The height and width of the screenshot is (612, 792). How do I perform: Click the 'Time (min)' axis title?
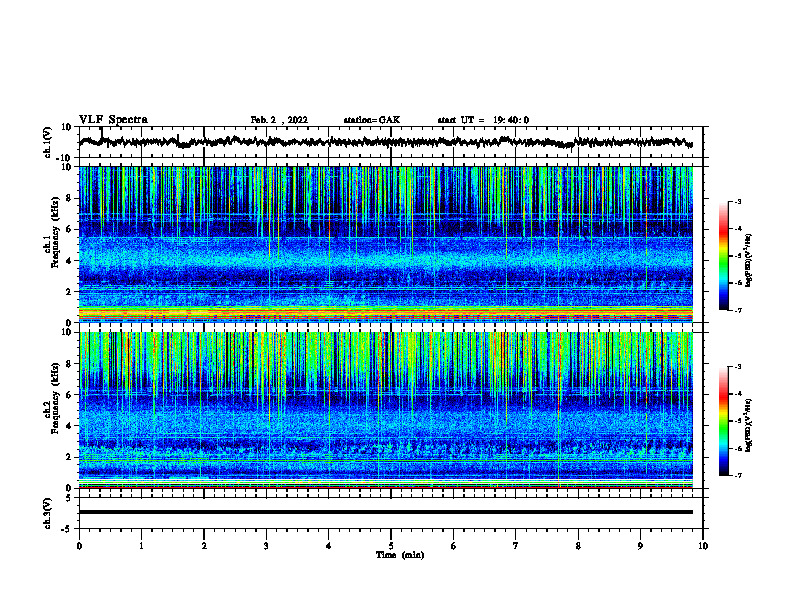point(400,555)
